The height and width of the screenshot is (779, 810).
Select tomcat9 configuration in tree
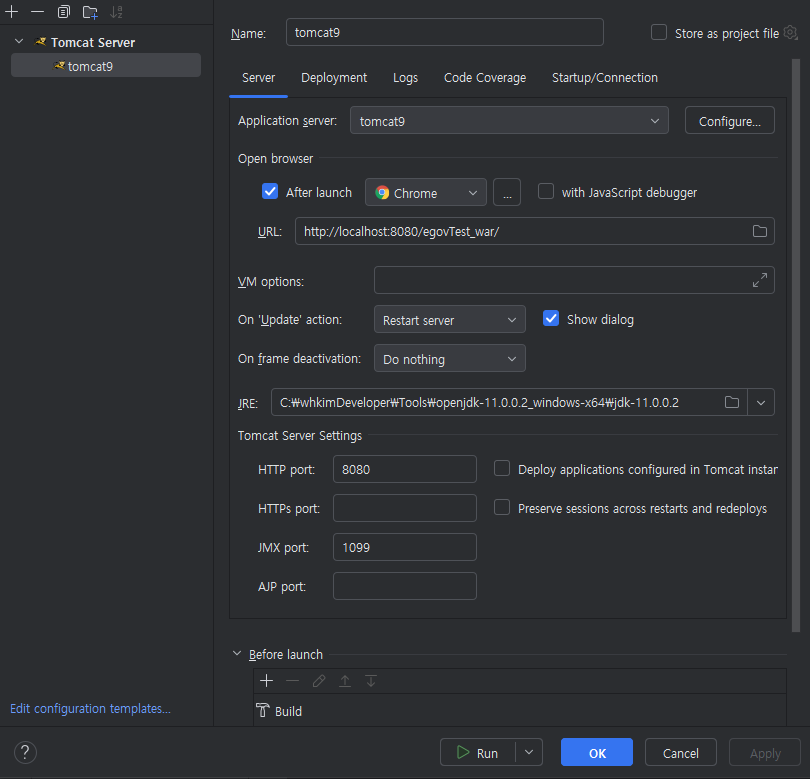coord(106,66)
